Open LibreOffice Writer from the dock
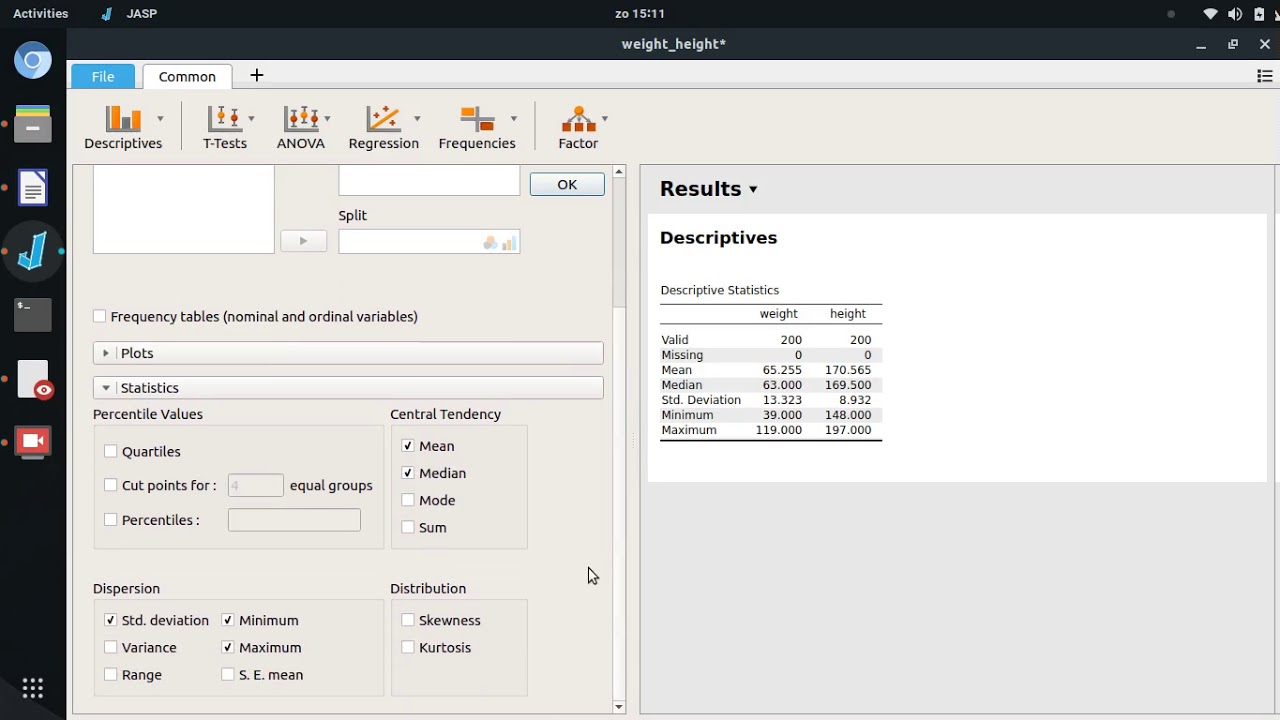The width and height of the screenshot is (1280, 720). click(33, 187)
